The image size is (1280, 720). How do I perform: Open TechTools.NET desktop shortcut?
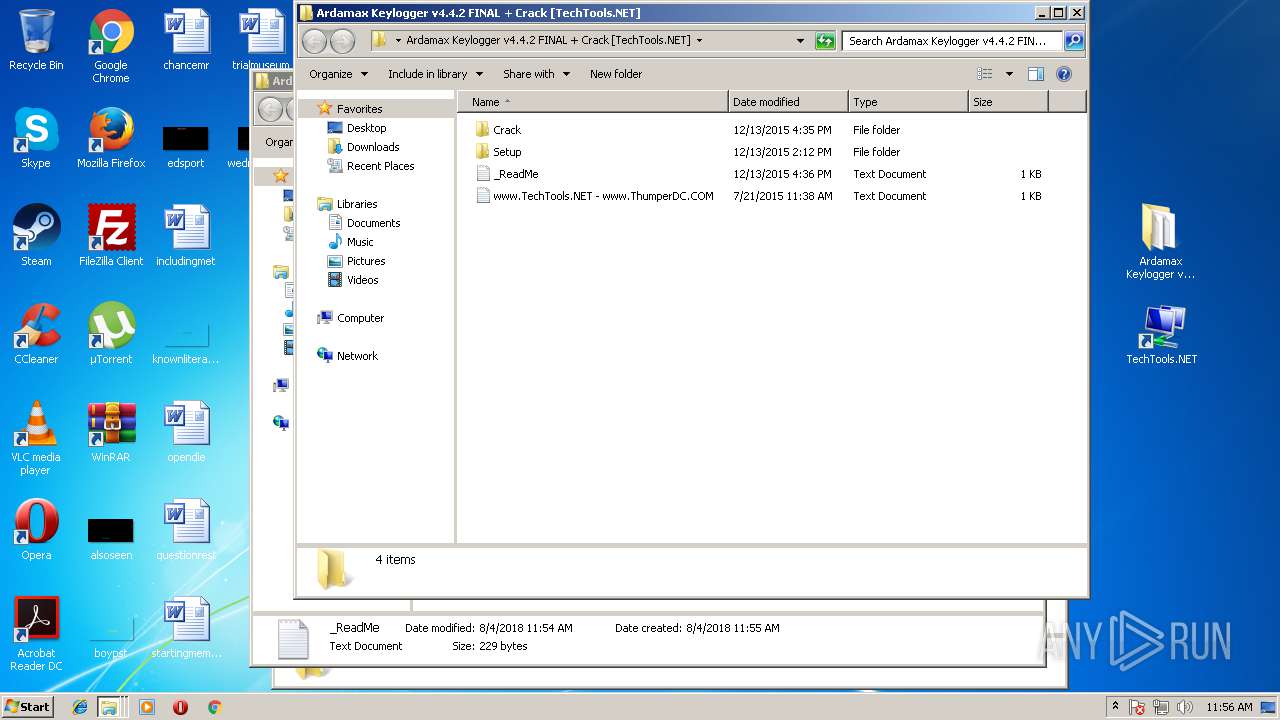click(1161, 334)
